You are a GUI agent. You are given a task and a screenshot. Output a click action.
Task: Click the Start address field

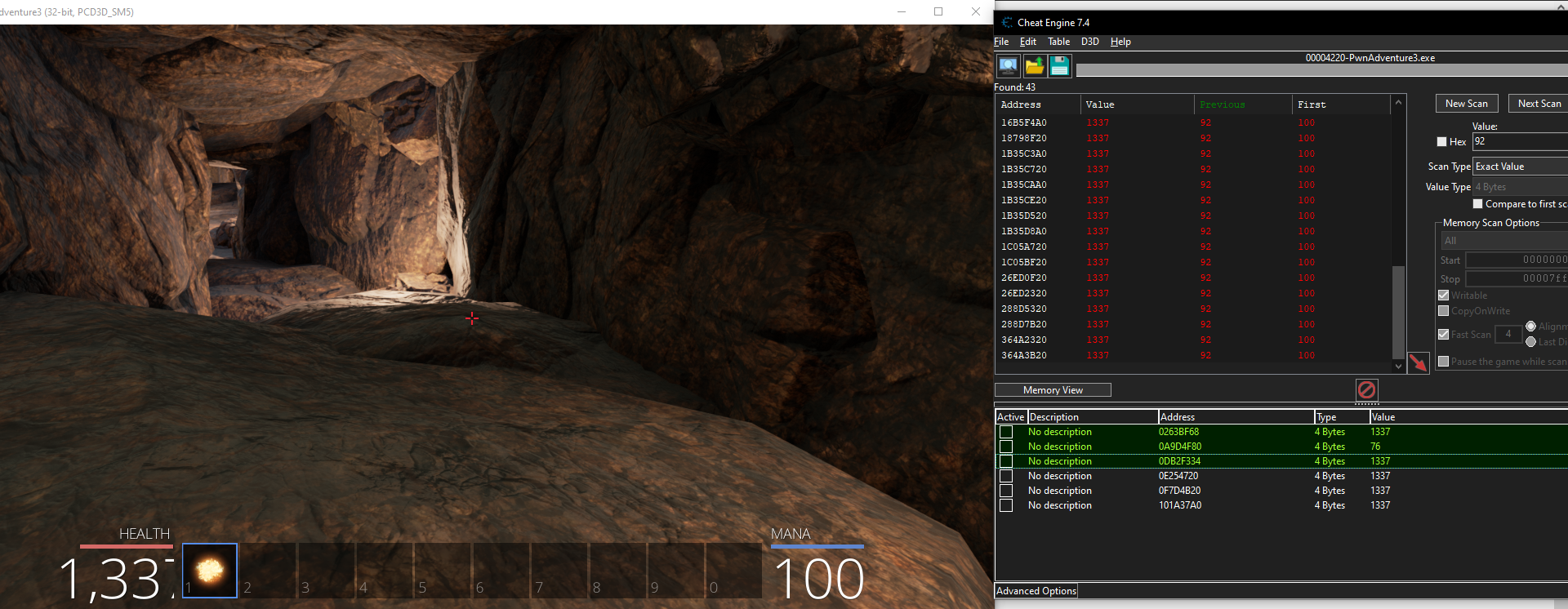click(x=1517, y=260)
